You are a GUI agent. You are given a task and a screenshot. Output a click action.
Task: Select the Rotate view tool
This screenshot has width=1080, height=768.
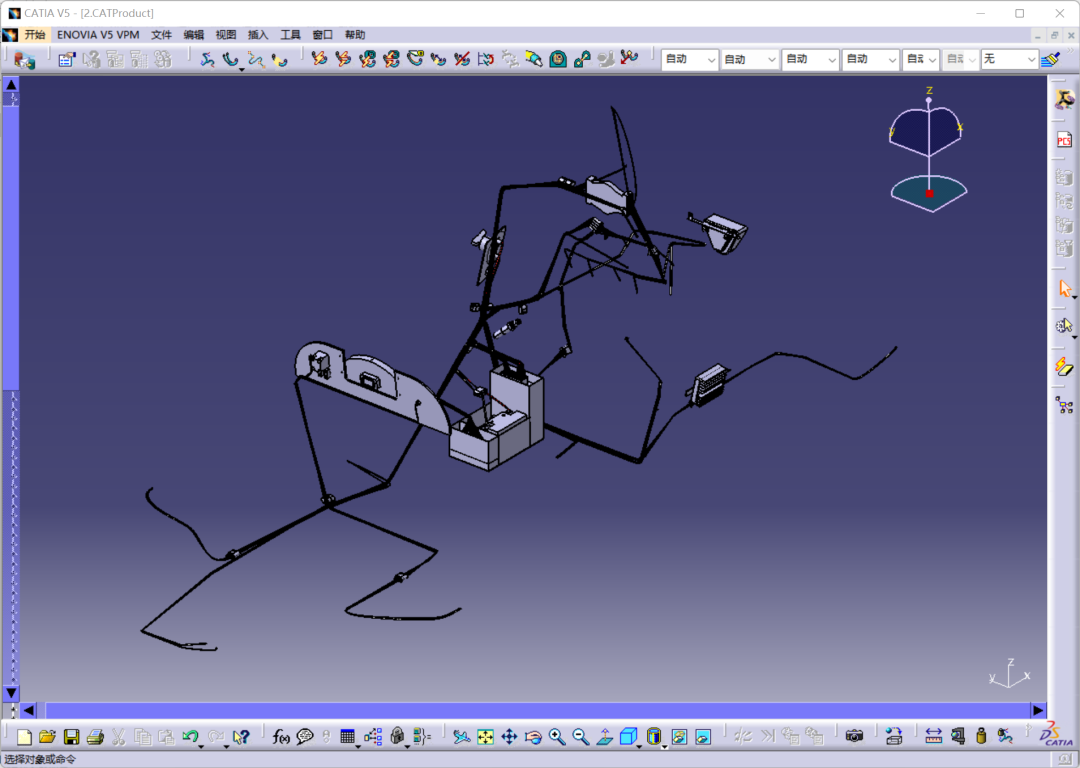(533, 737)
